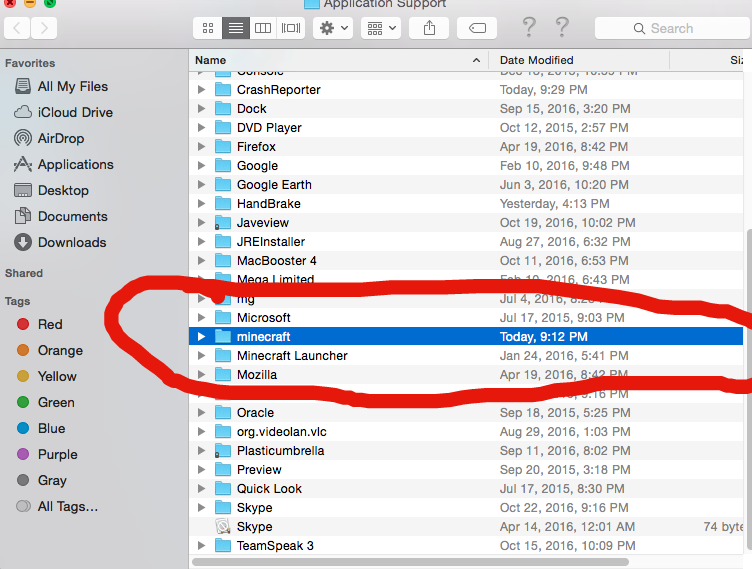Sort by the Date Modified column header
The width and height of the screenshot is (752, 569).
[578, 60]
